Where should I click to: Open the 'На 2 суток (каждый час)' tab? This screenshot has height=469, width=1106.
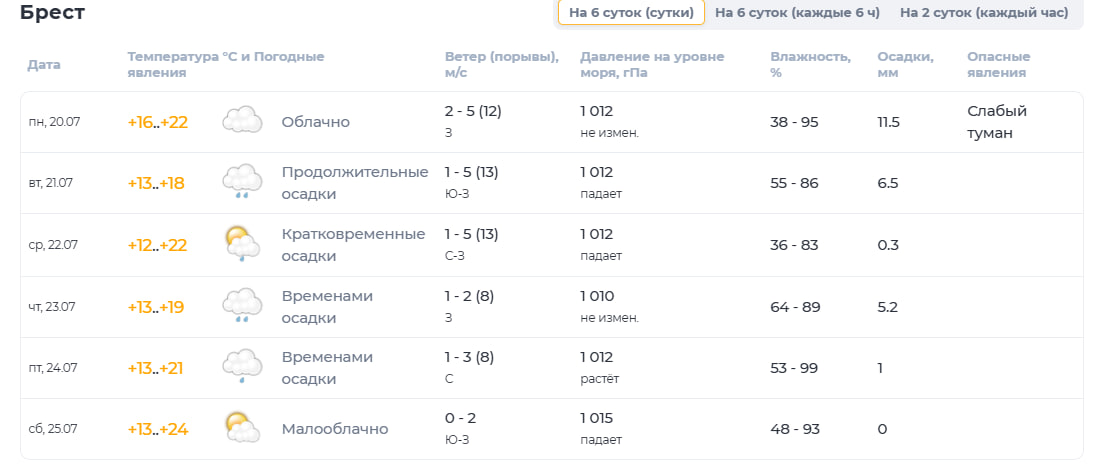984,13
